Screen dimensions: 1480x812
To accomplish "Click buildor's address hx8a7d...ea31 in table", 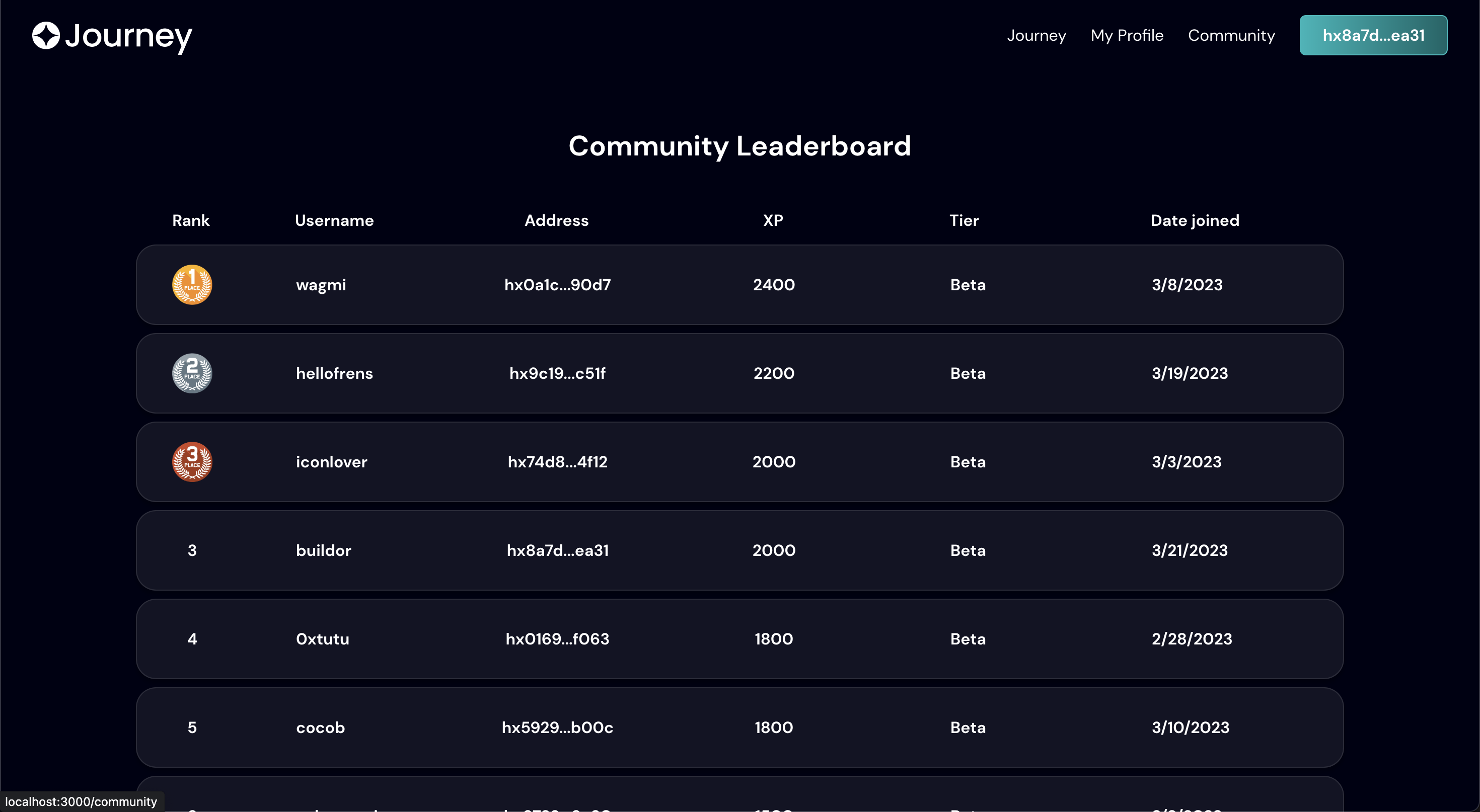I will pos(557,550).
